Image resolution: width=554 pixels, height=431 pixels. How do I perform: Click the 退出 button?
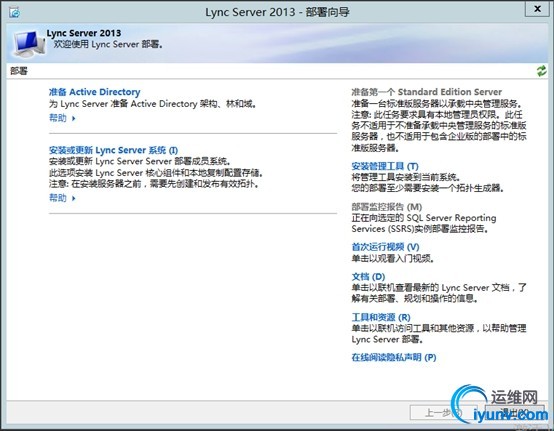(x=515, y=412)
